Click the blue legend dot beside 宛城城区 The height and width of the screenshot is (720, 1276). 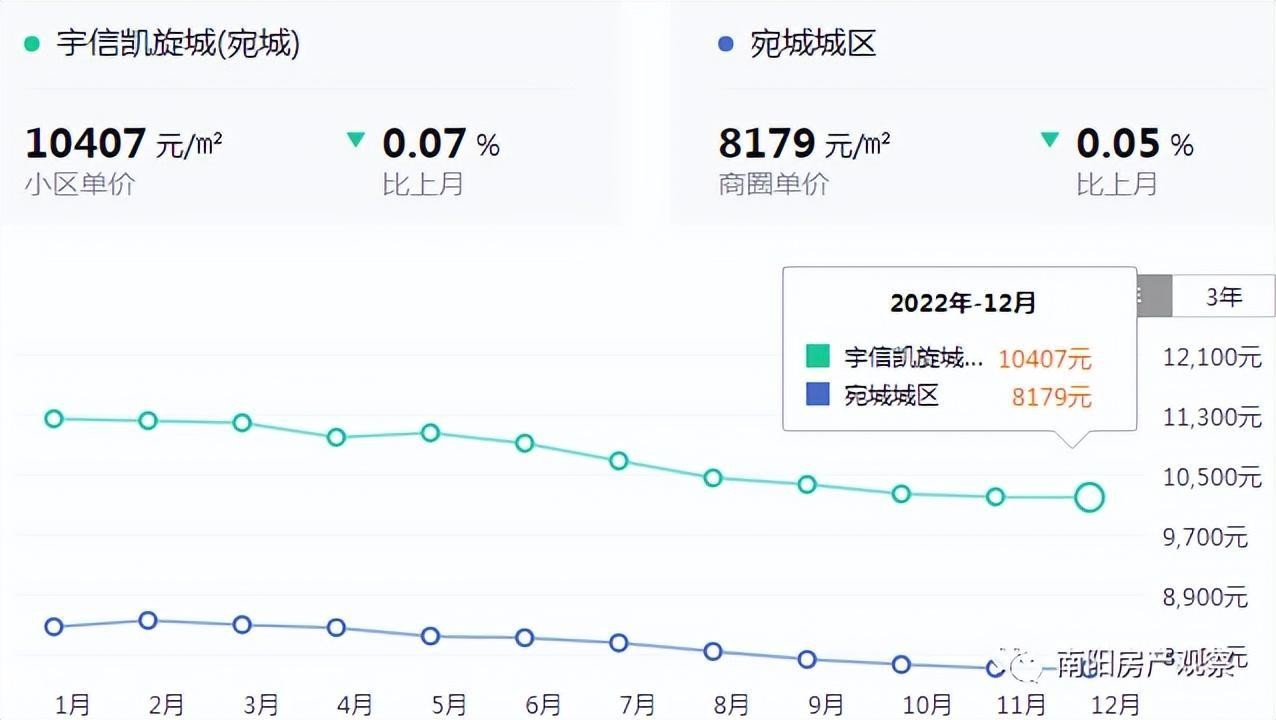pos(726,45)
